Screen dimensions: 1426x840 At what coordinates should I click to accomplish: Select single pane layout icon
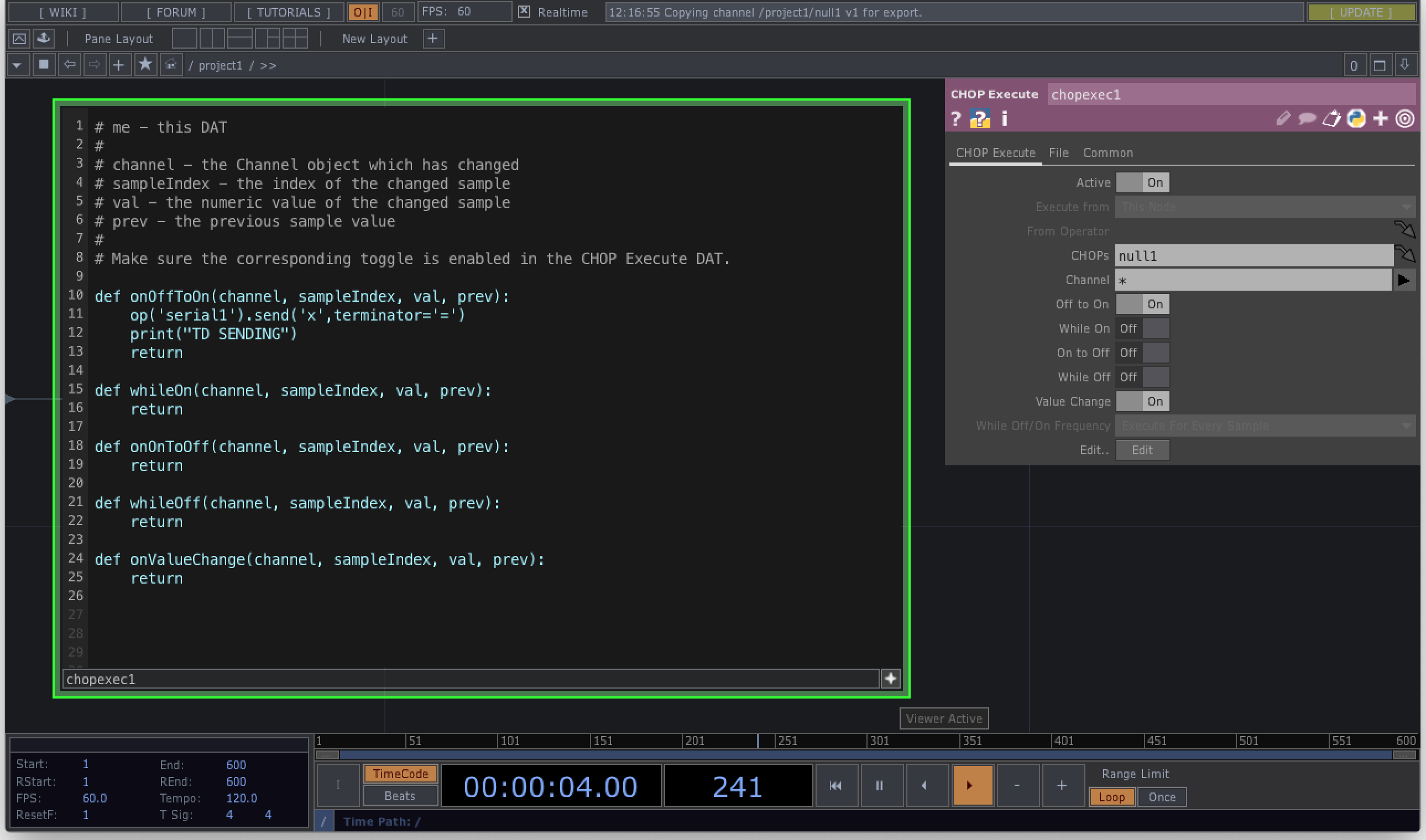pyautogui.click(x=185, y=39)
